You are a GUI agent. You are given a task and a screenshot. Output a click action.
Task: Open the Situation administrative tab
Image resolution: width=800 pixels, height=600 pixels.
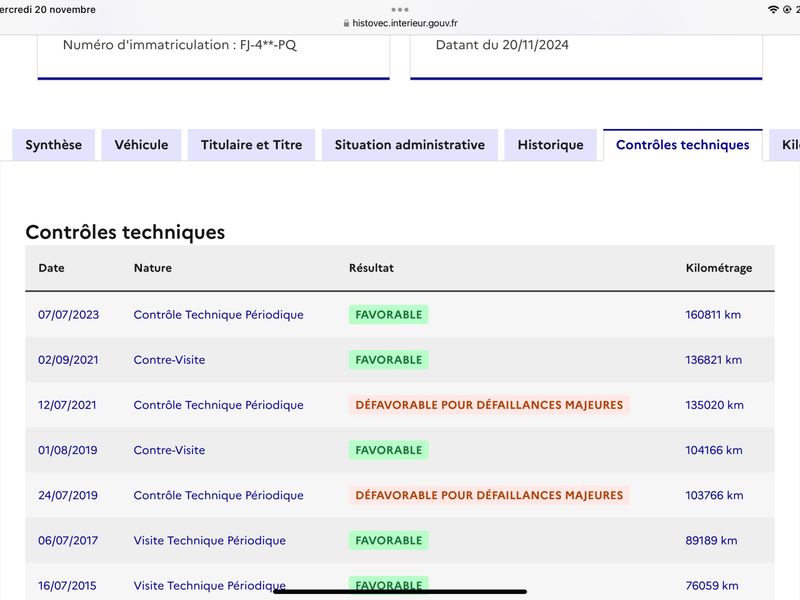pos(410,145)
